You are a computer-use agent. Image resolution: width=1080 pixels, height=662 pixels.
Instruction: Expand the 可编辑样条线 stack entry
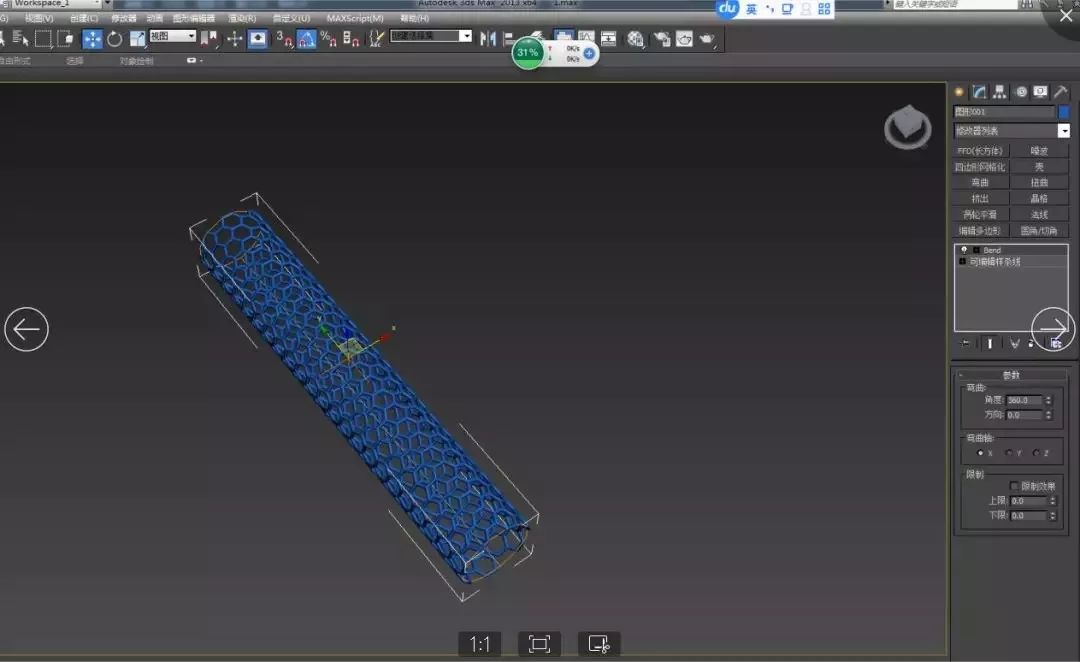[962, 262]
